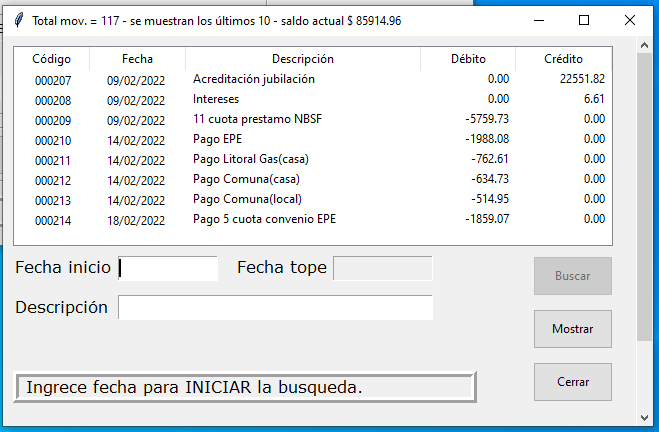Click debit value -514.95
This screenshot has height=432, width=659.
click(490, 199)
